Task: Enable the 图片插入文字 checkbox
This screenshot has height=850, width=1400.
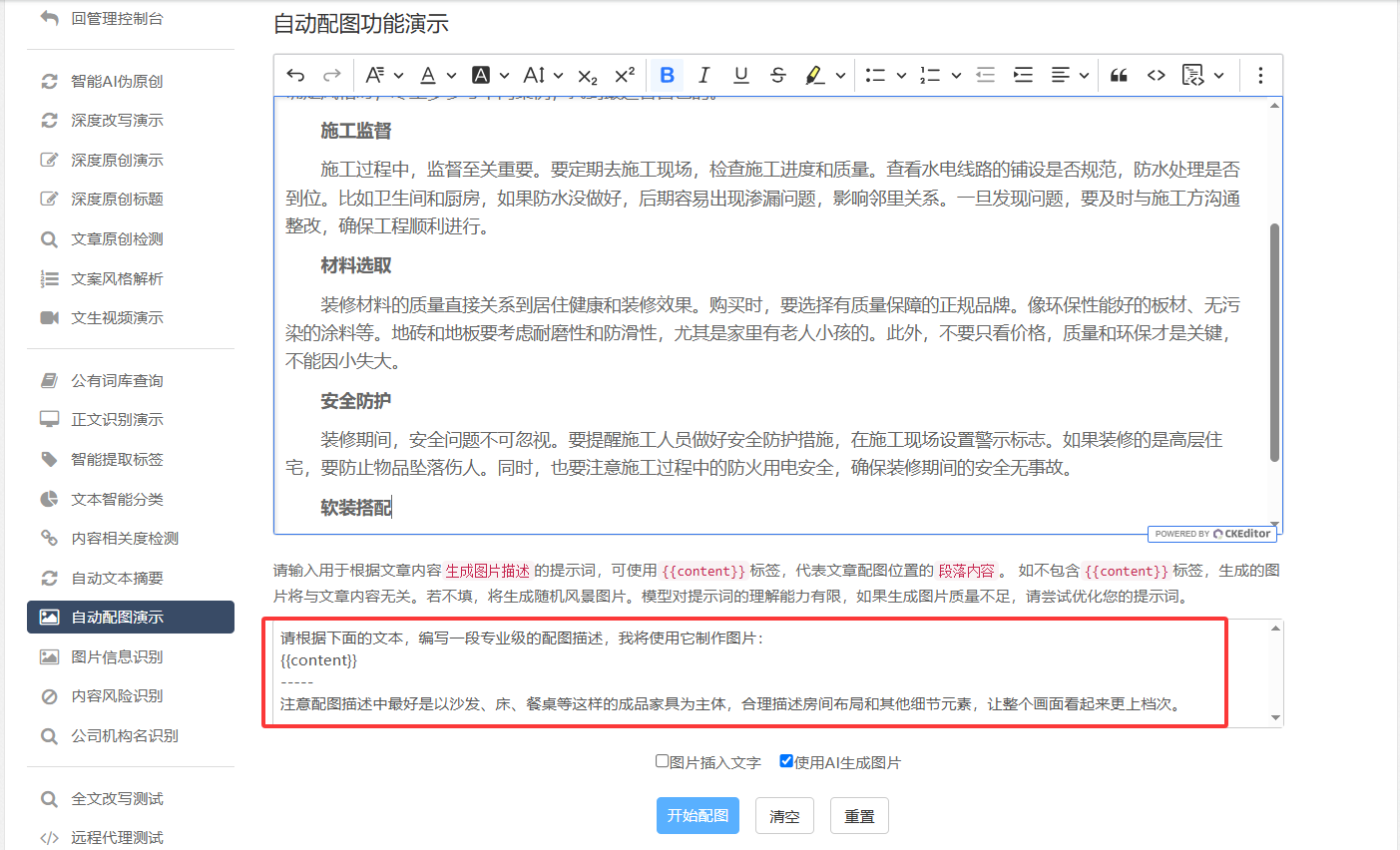Action: (x=662, y=761)
